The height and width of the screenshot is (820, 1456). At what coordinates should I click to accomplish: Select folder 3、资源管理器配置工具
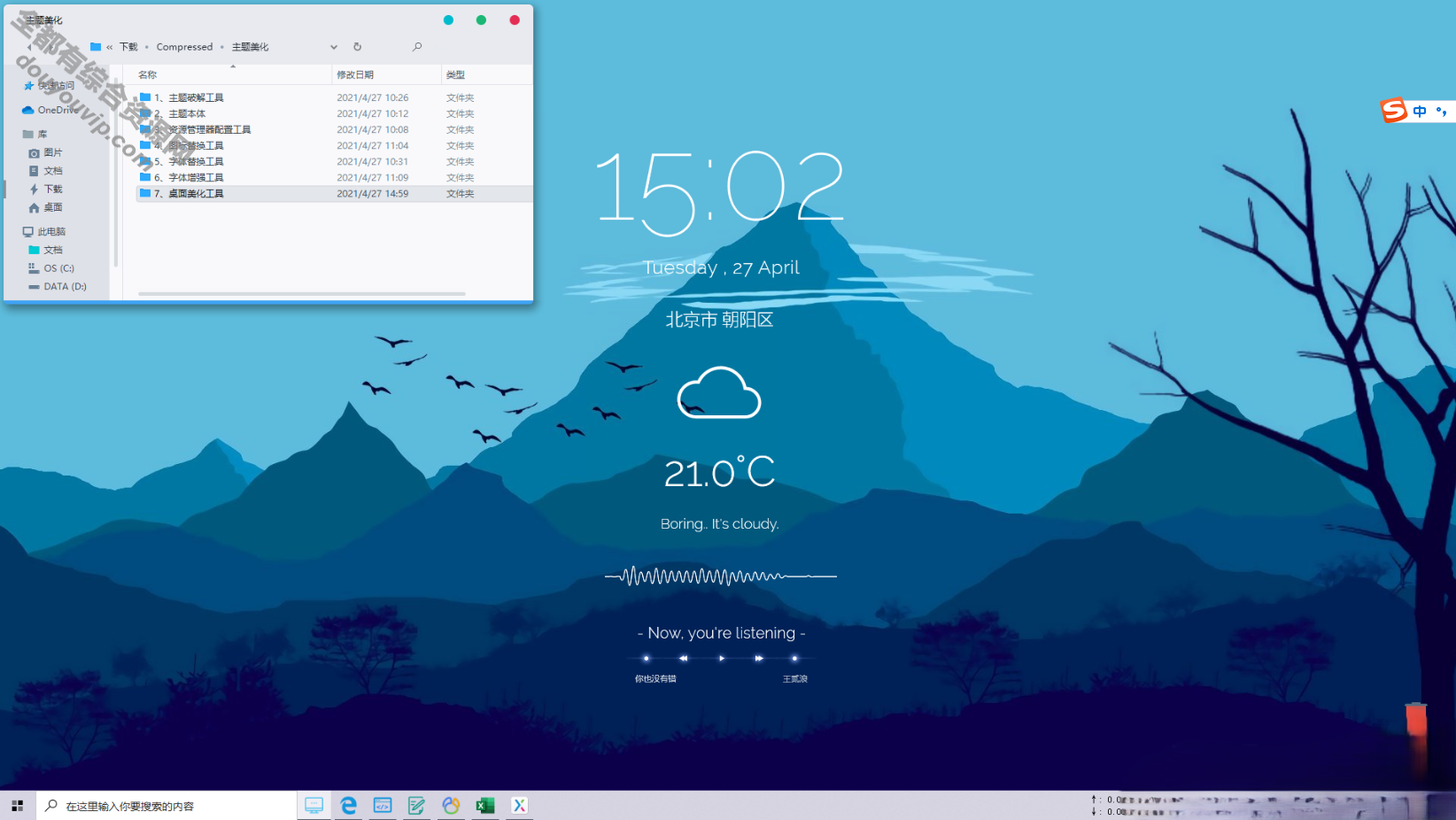tap(203, 129)
